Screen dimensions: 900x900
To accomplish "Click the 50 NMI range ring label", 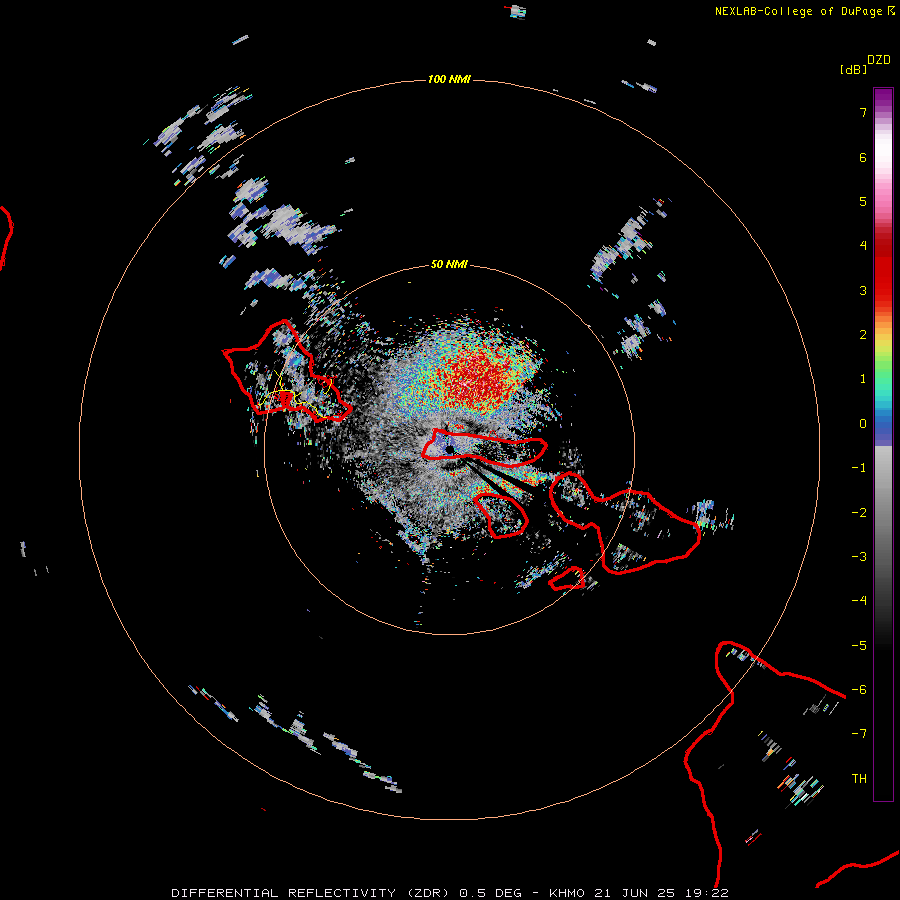I will [449, 264].
